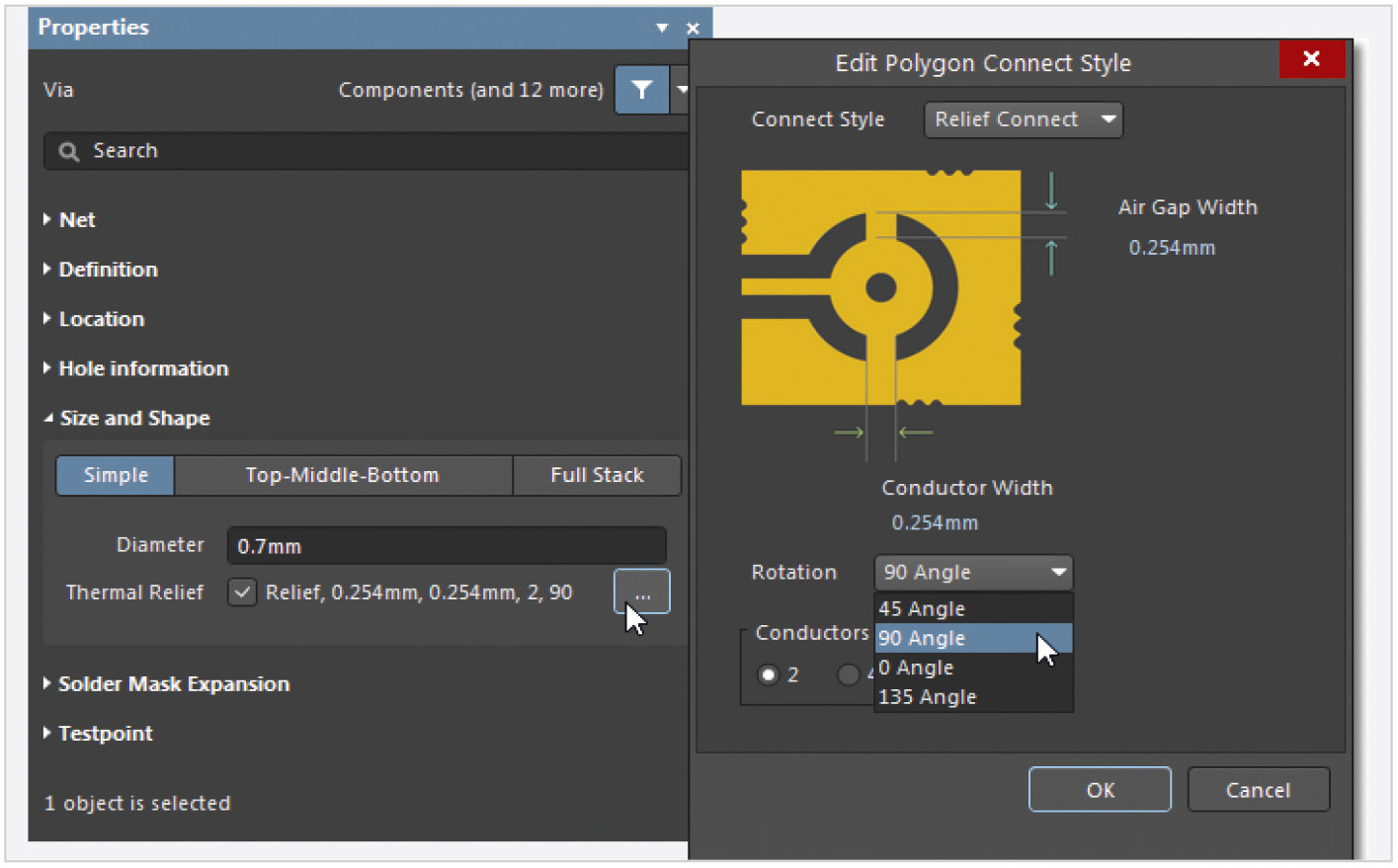Collapse the Size and Shape section

126,418
